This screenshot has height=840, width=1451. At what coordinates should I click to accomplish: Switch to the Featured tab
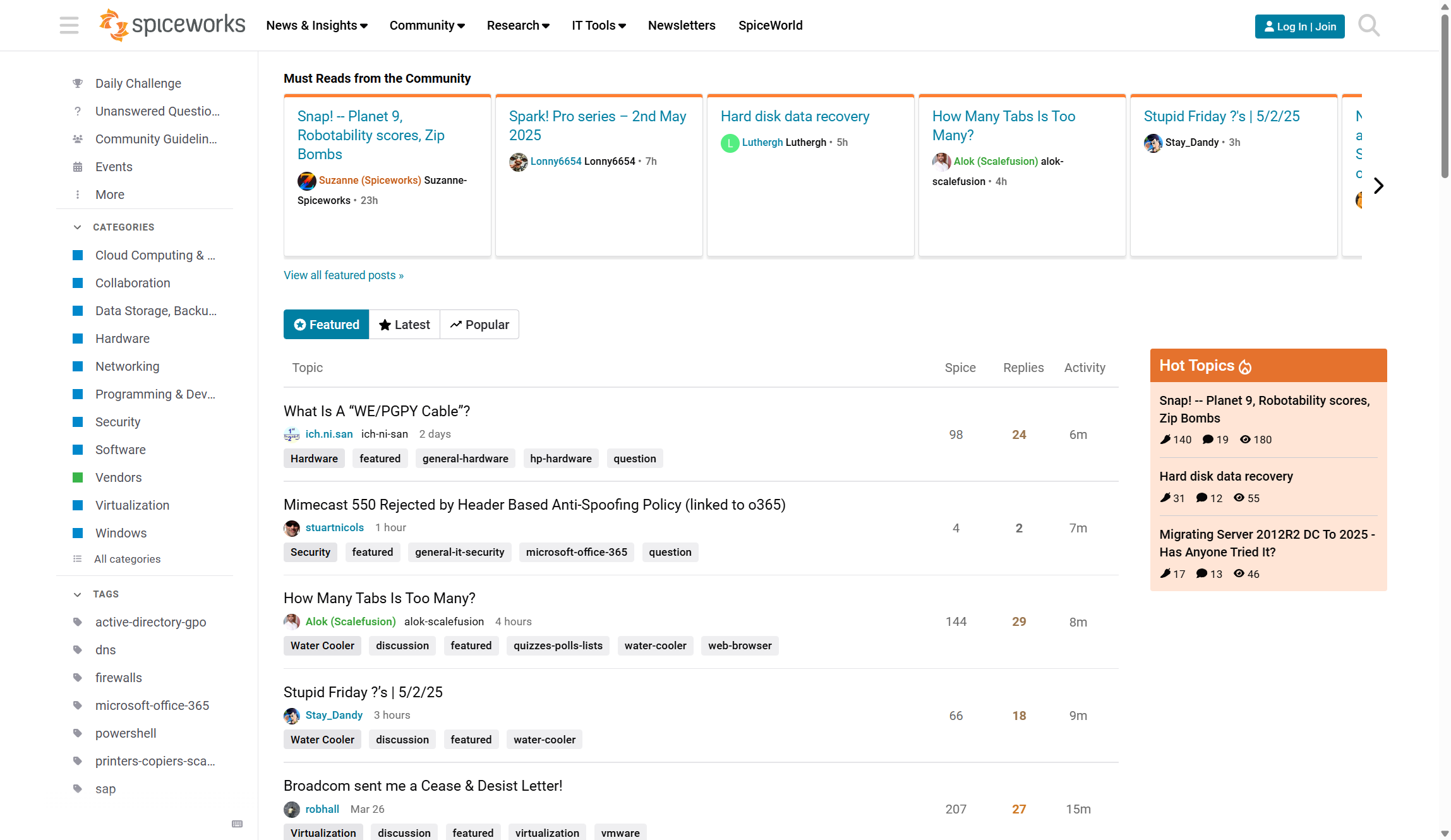click(x=326, y=325)
